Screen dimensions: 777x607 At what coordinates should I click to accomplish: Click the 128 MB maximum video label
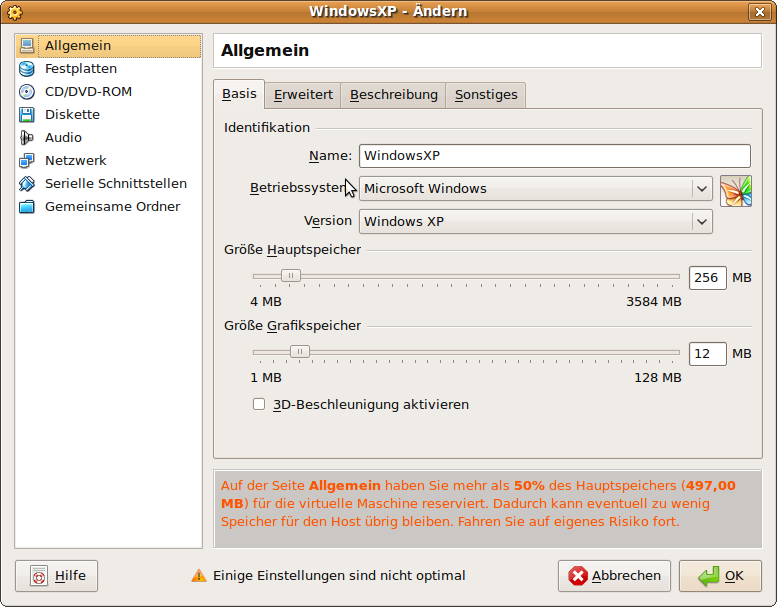[x=658, y=378]
